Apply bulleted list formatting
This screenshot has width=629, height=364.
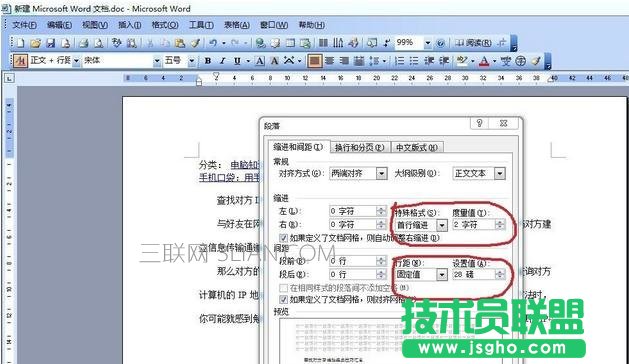click(x=414, y=61)
